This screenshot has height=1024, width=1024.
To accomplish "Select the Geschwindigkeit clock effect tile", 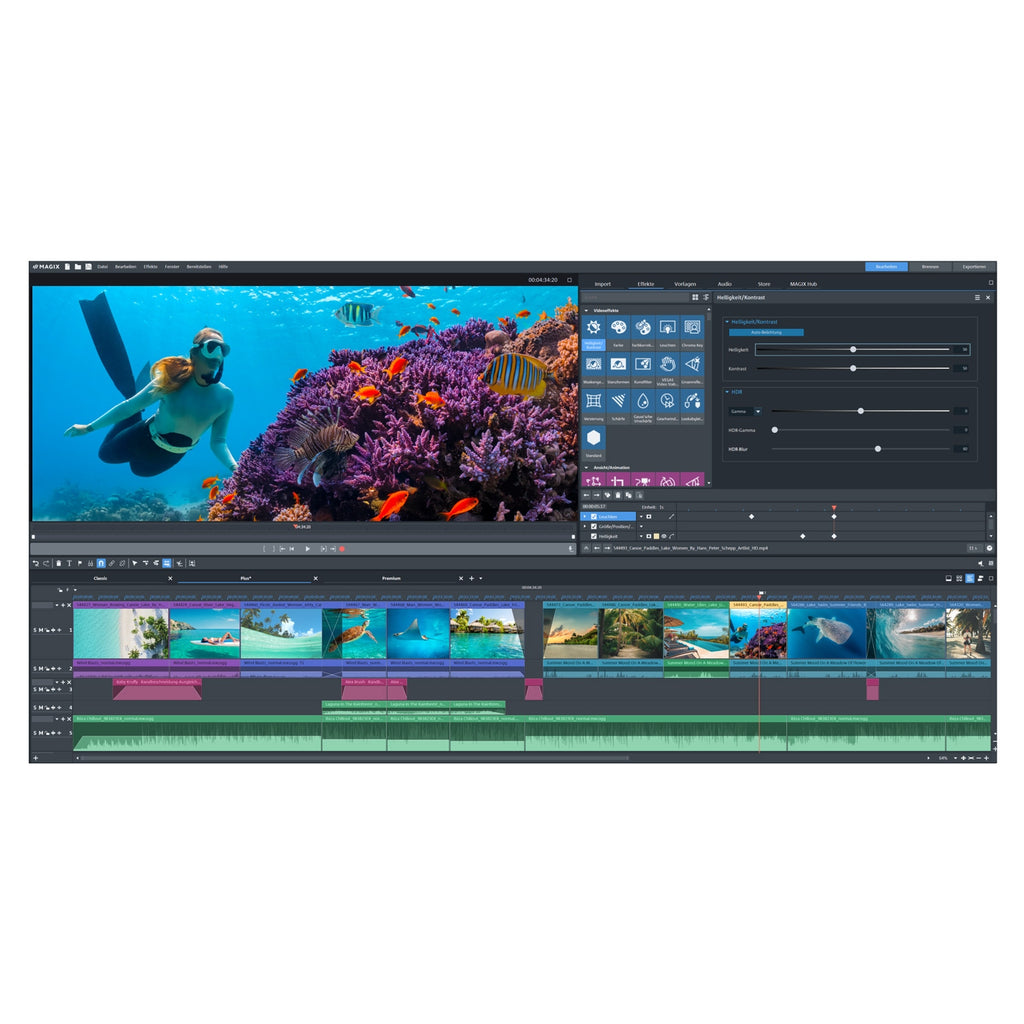I will coord(667,406).
